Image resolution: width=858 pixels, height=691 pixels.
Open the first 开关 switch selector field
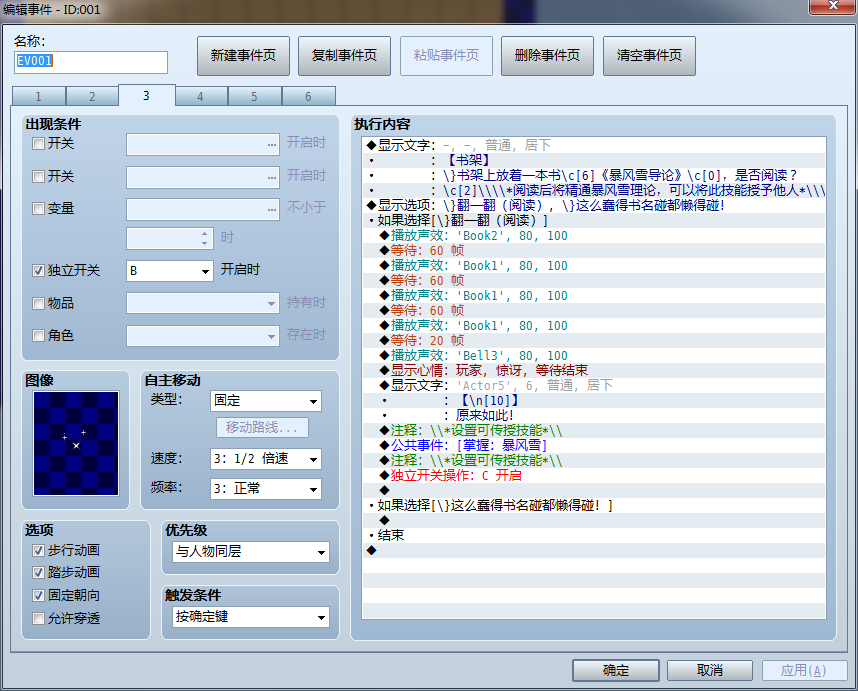(203, 144)
